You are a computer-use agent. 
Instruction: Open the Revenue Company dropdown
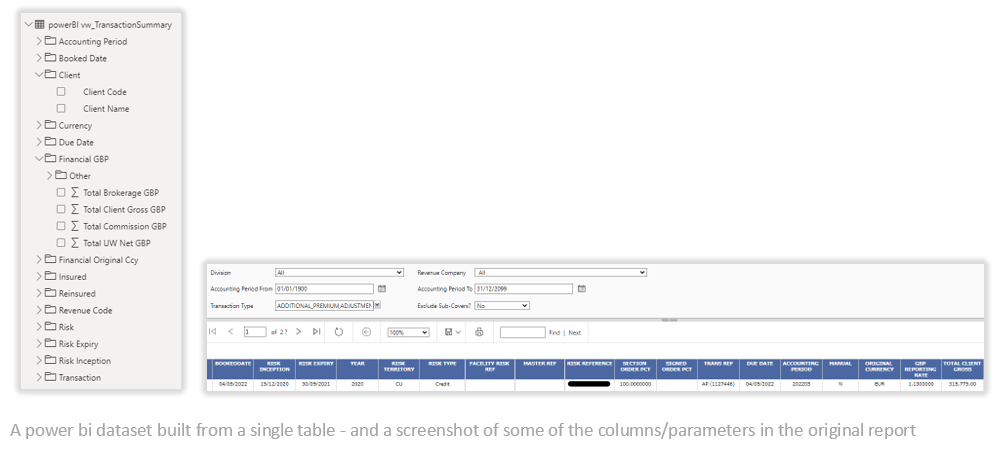[x=561, y=272]
